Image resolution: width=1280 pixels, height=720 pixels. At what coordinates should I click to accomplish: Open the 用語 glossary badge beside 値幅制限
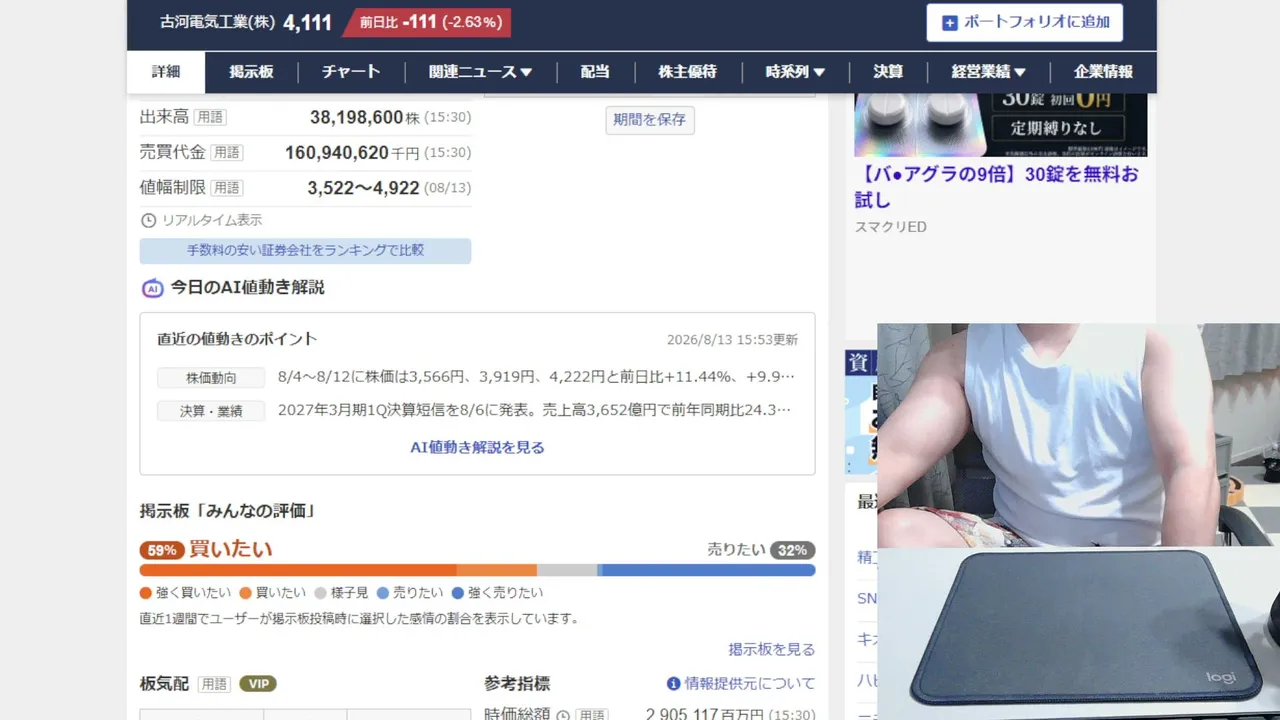pos(227,187)
